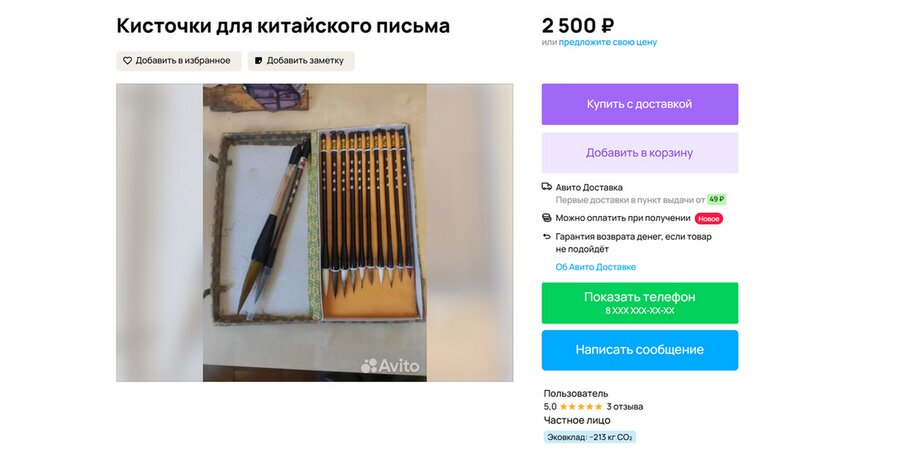The height and width of the screenshot is (460, 920).
Task: Reveal number with Показать телефон
Action: 640,303
